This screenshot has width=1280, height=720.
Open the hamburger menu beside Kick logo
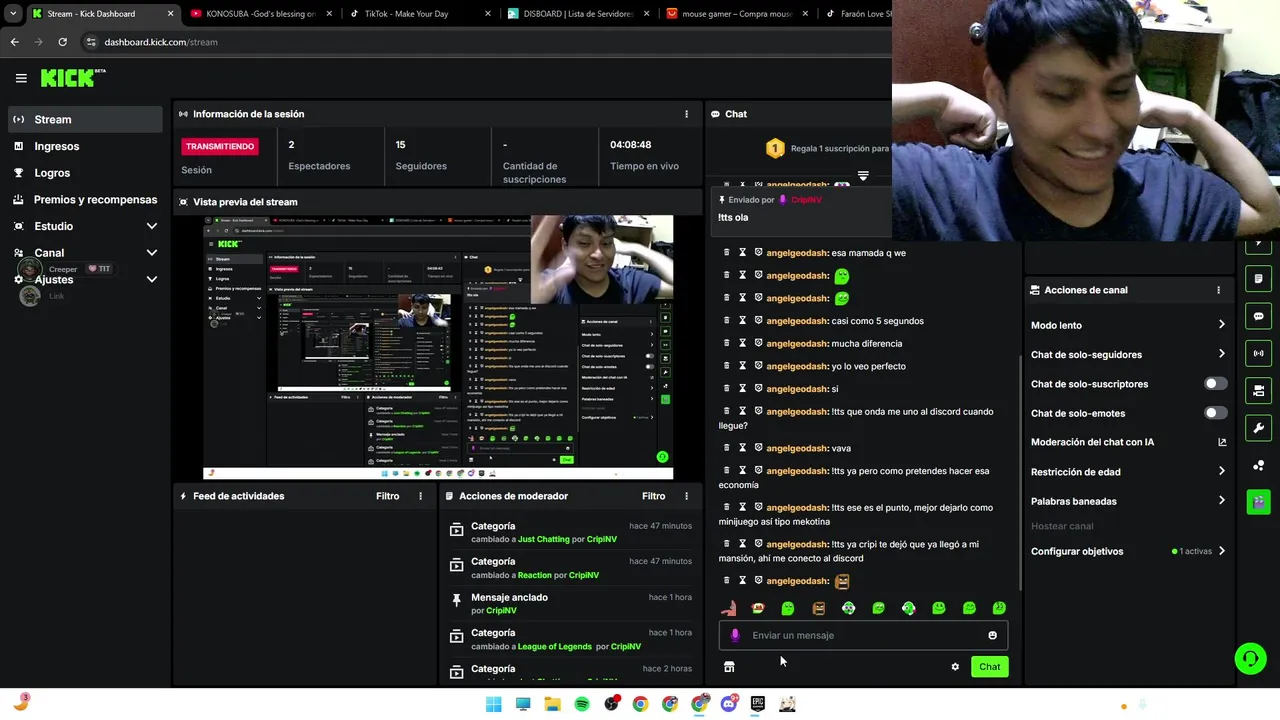pos(21,78)
